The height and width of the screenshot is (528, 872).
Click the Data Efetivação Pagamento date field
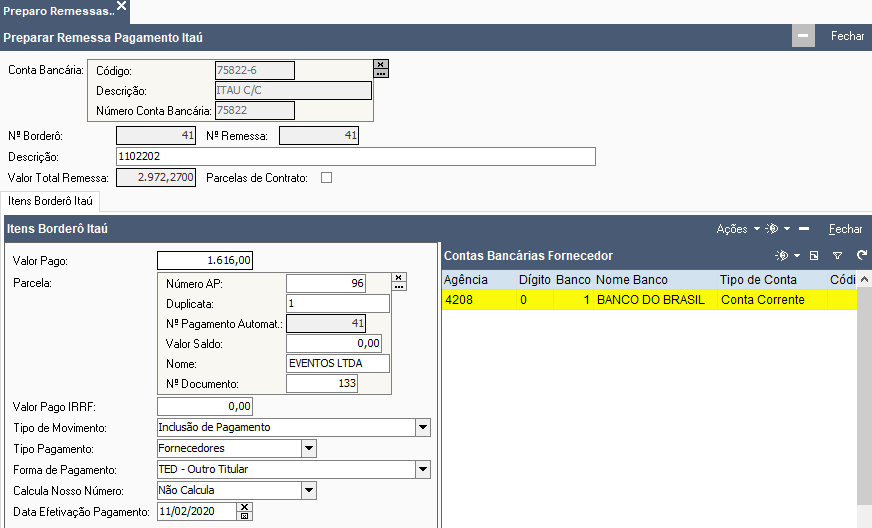click(x=197, y=511)
